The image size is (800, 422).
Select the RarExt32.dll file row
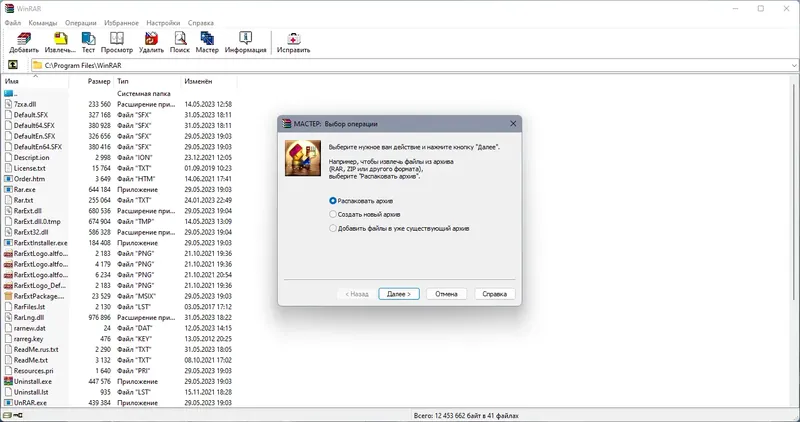pos(118,232)
